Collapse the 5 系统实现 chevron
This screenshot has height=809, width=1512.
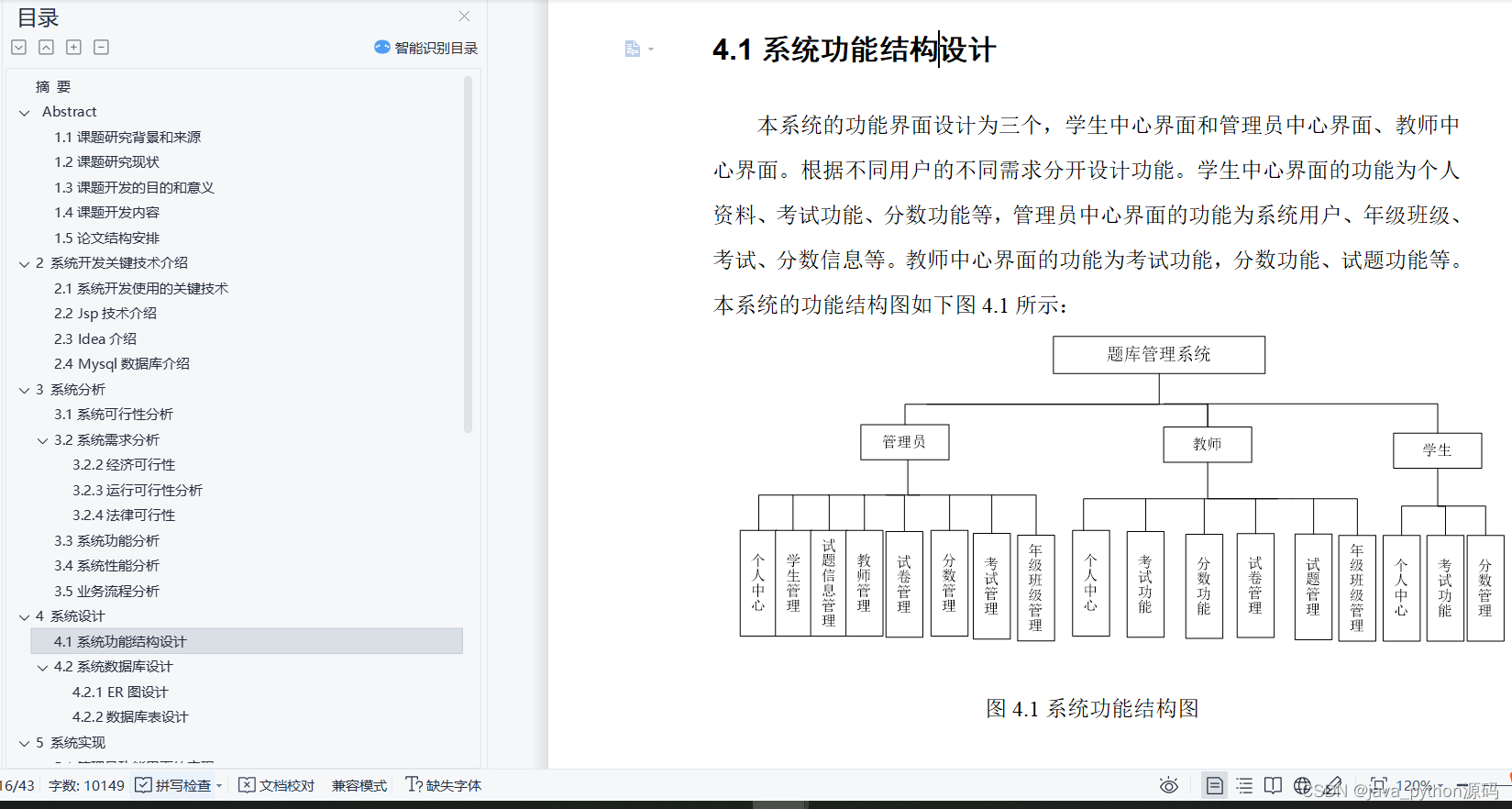(x=25, y=744)
